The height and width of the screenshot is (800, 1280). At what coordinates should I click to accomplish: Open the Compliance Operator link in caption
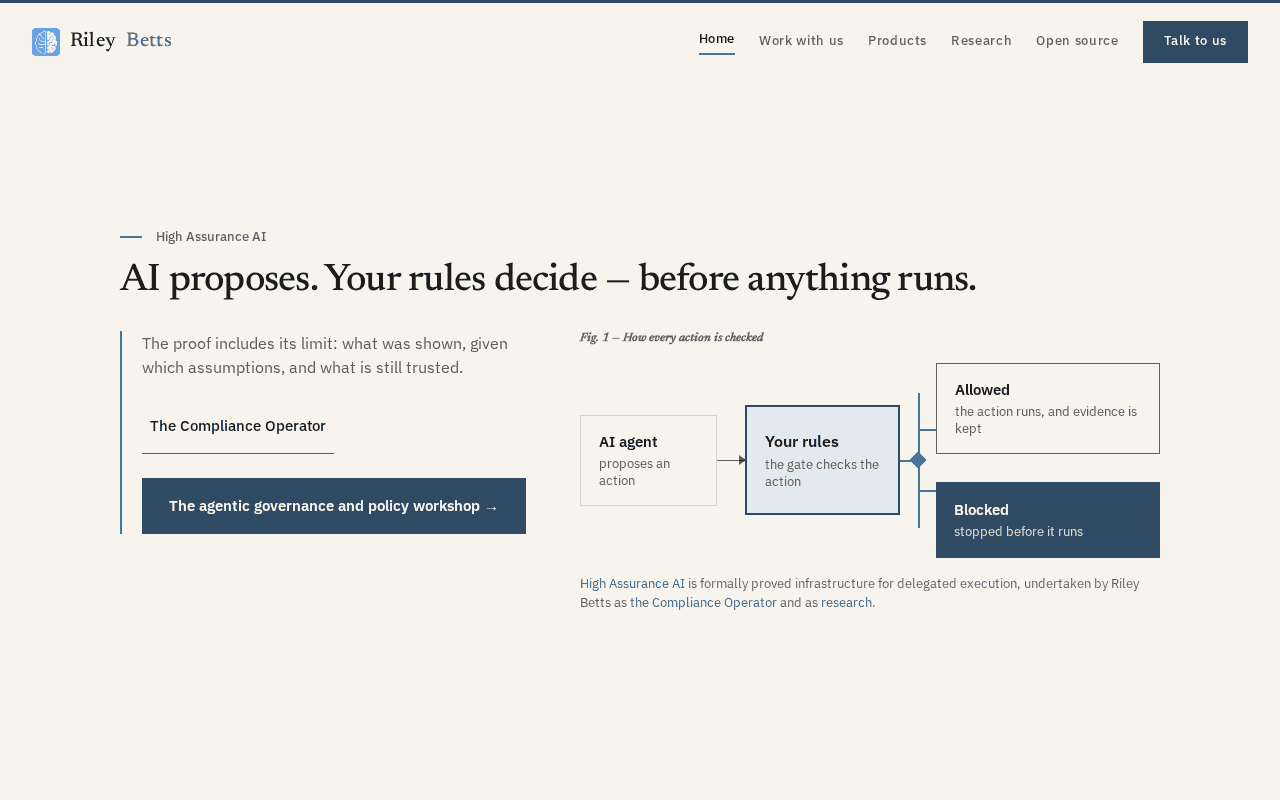click(x=703, y=603)
